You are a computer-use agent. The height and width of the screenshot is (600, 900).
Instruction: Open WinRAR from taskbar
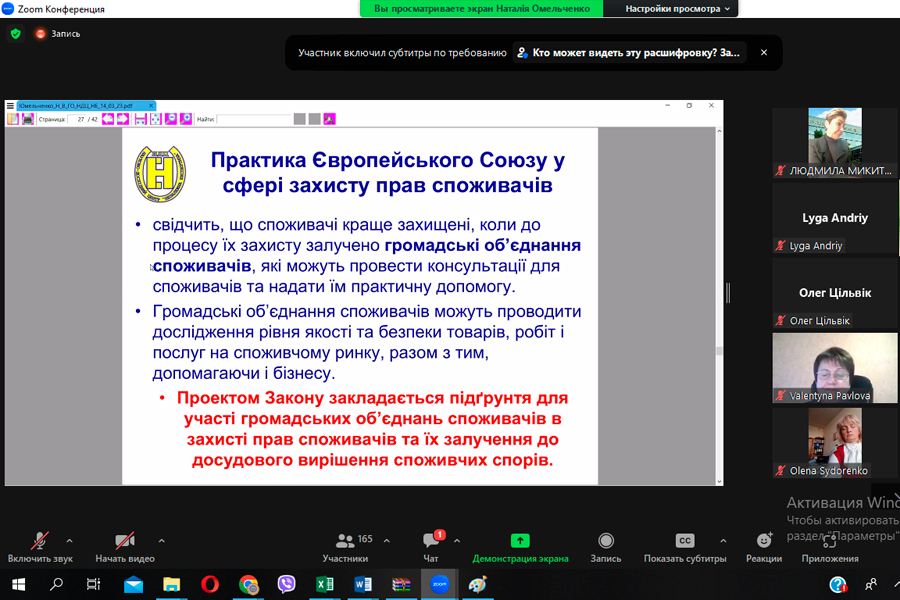[x=401, y=584]
